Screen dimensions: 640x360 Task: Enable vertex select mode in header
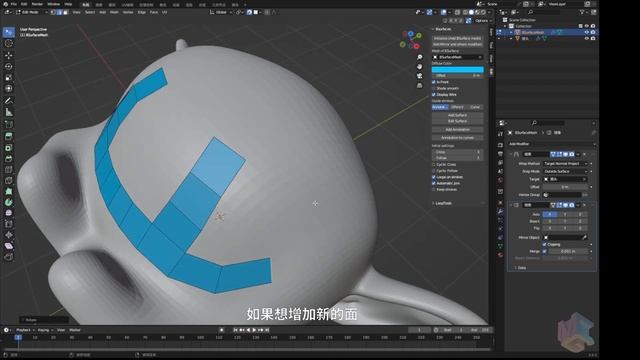(x=53, y=12)
